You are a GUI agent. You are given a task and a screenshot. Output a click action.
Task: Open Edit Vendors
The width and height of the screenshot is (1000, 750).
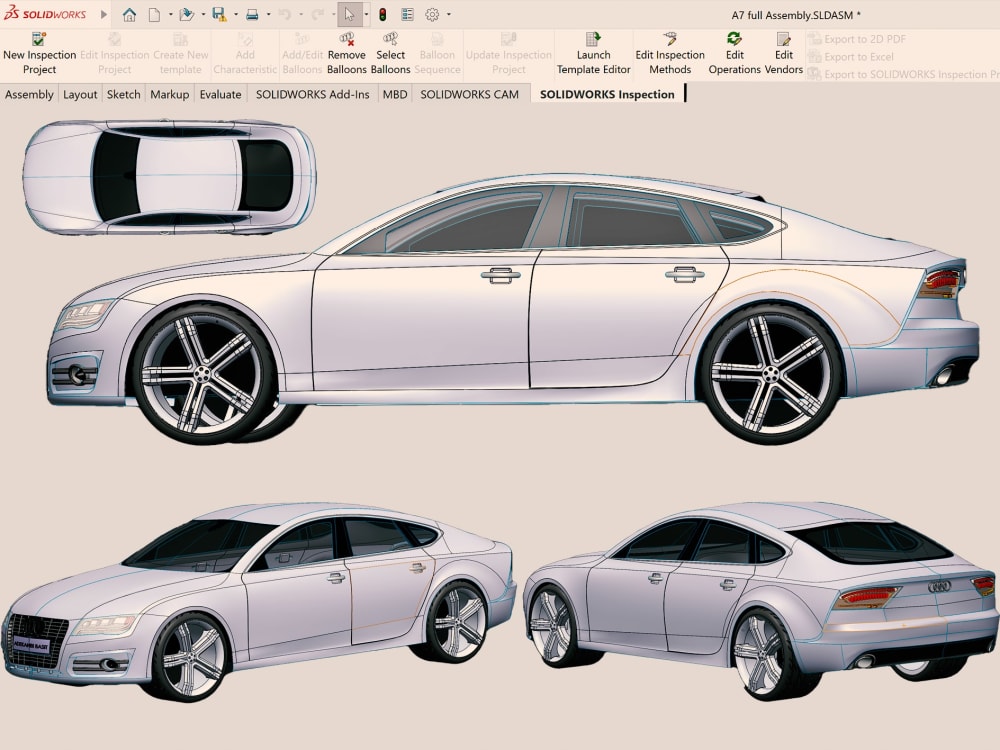click(x=783, y=54)
